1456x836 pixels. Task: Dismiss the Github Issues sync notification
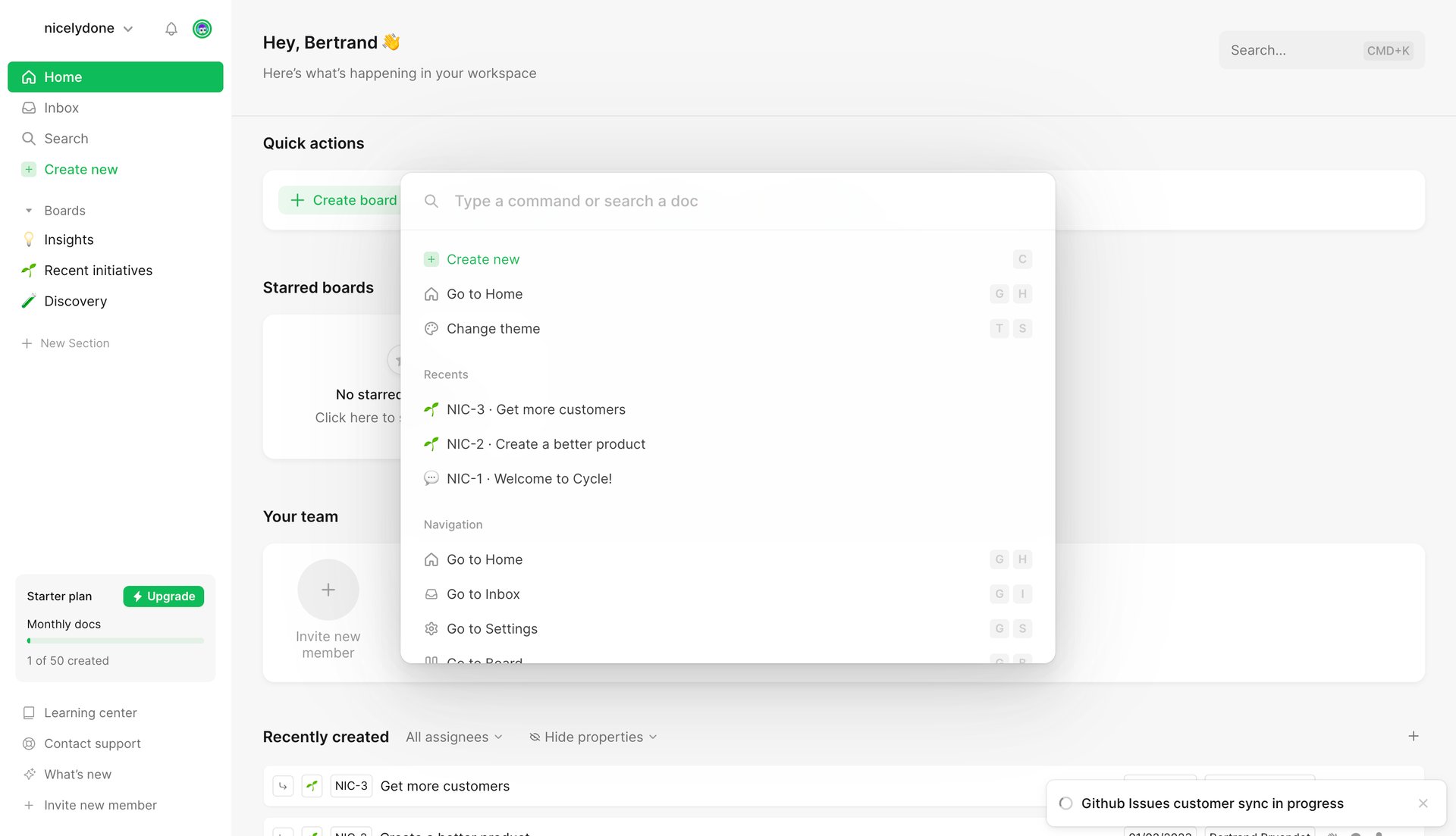[1423, 803]
